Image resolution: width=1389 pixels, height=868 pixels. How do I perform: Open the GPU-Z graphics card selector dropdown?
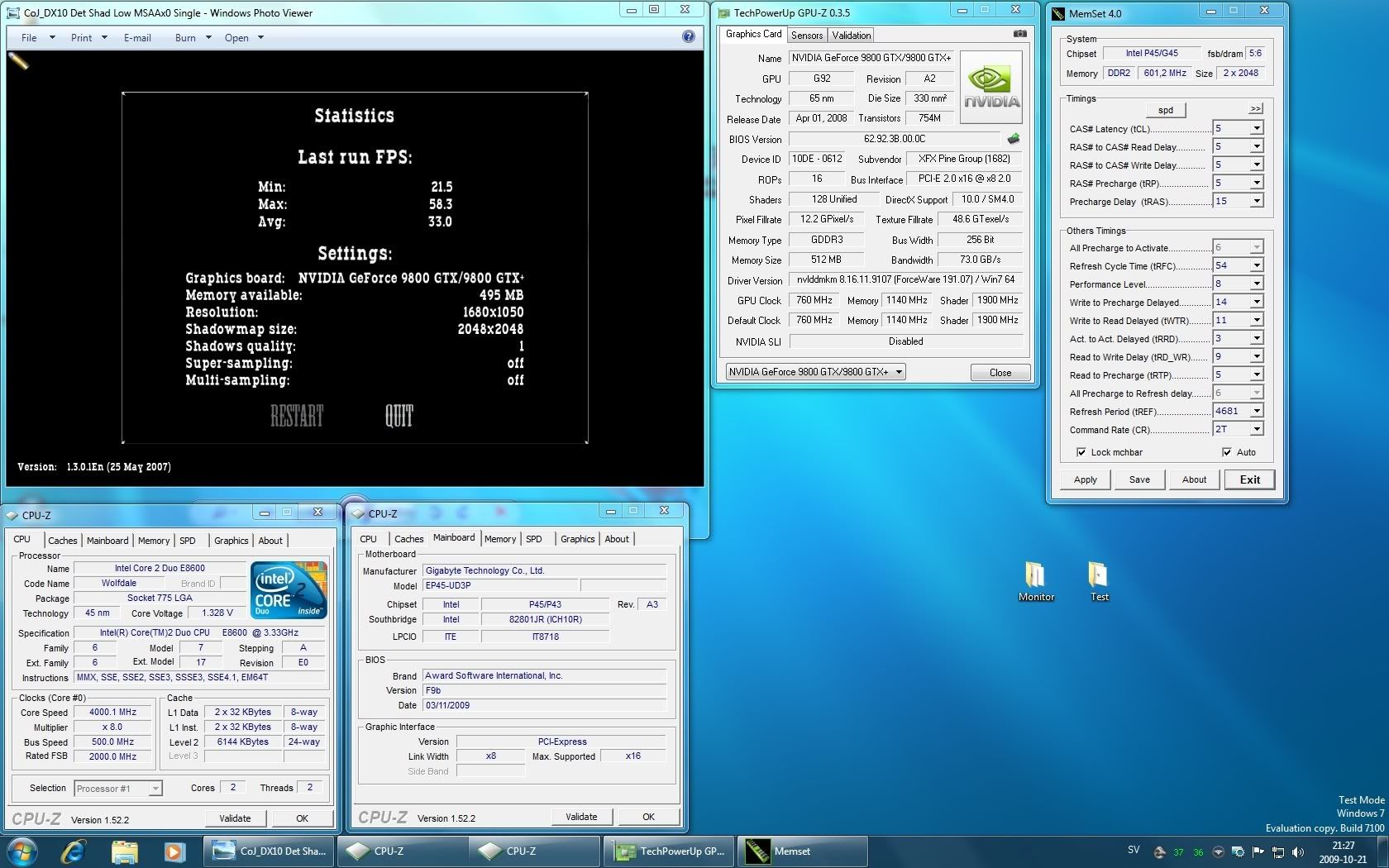(x=815, y=372)
